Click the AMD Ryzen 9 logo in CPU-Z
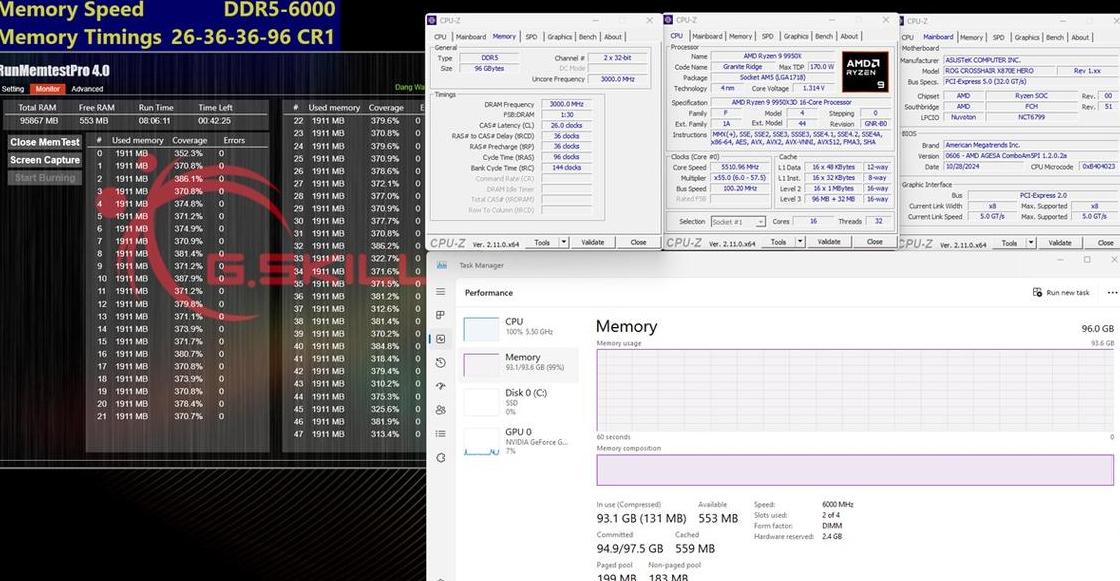The height and width of the screenshot is (581, 1120). pyautogui.click(x=865, y=71)
